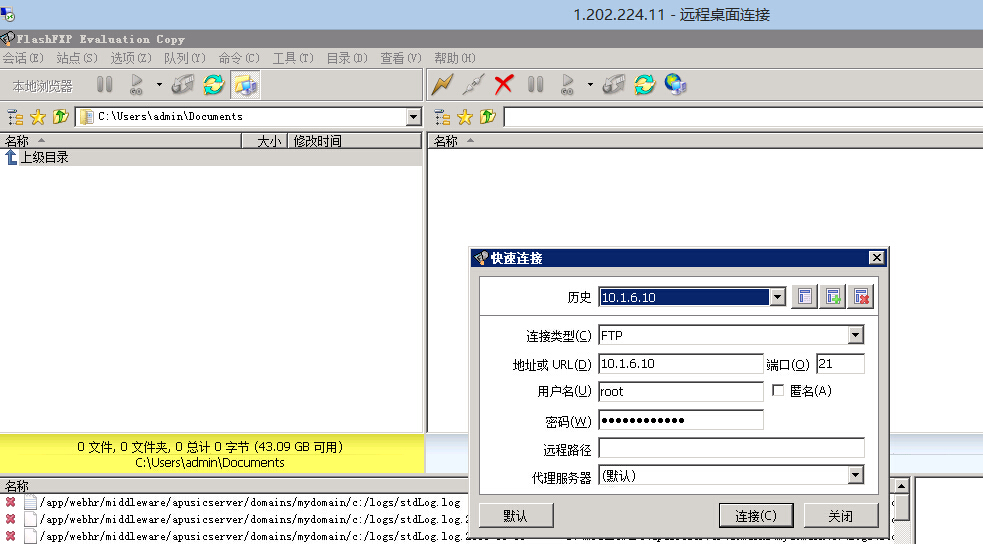Open the 查看 menu
Screen dimensions: 983x544
pyautogui.click(x=401, y=58)
